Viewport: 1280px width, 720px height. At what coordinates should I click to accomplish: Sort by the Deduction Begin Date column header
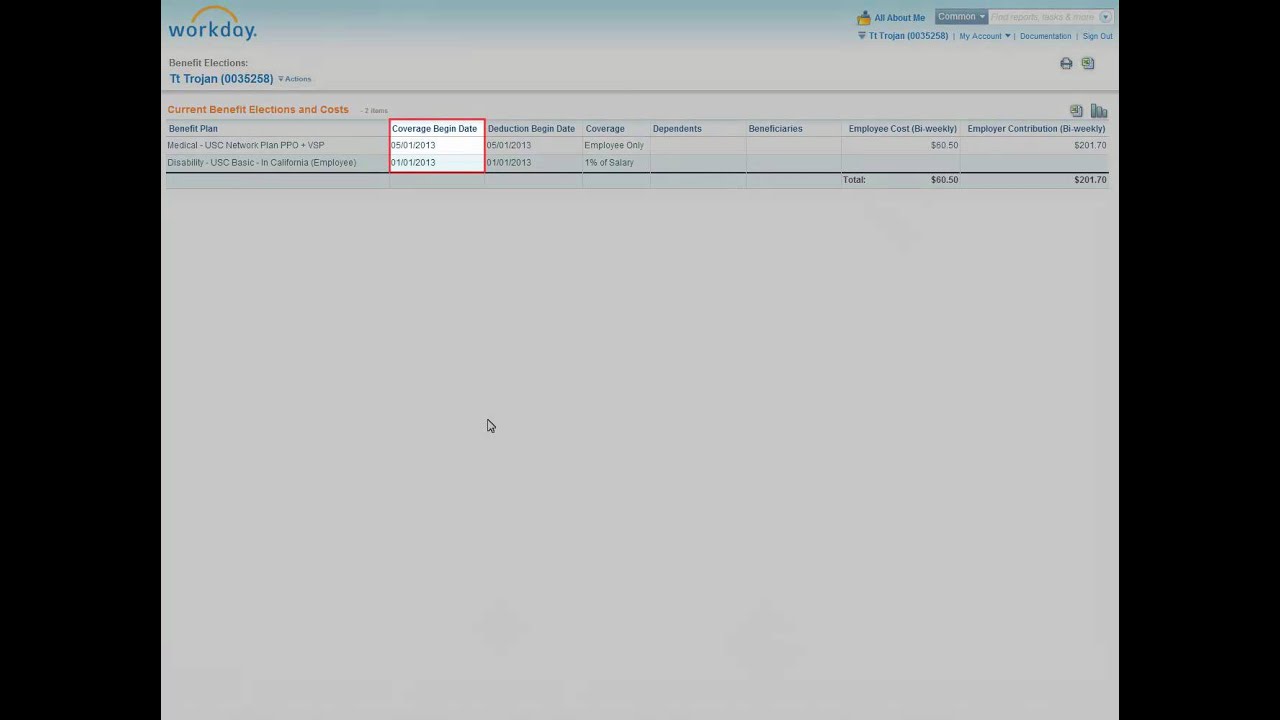pyautogui.click(x=531, y=129)
